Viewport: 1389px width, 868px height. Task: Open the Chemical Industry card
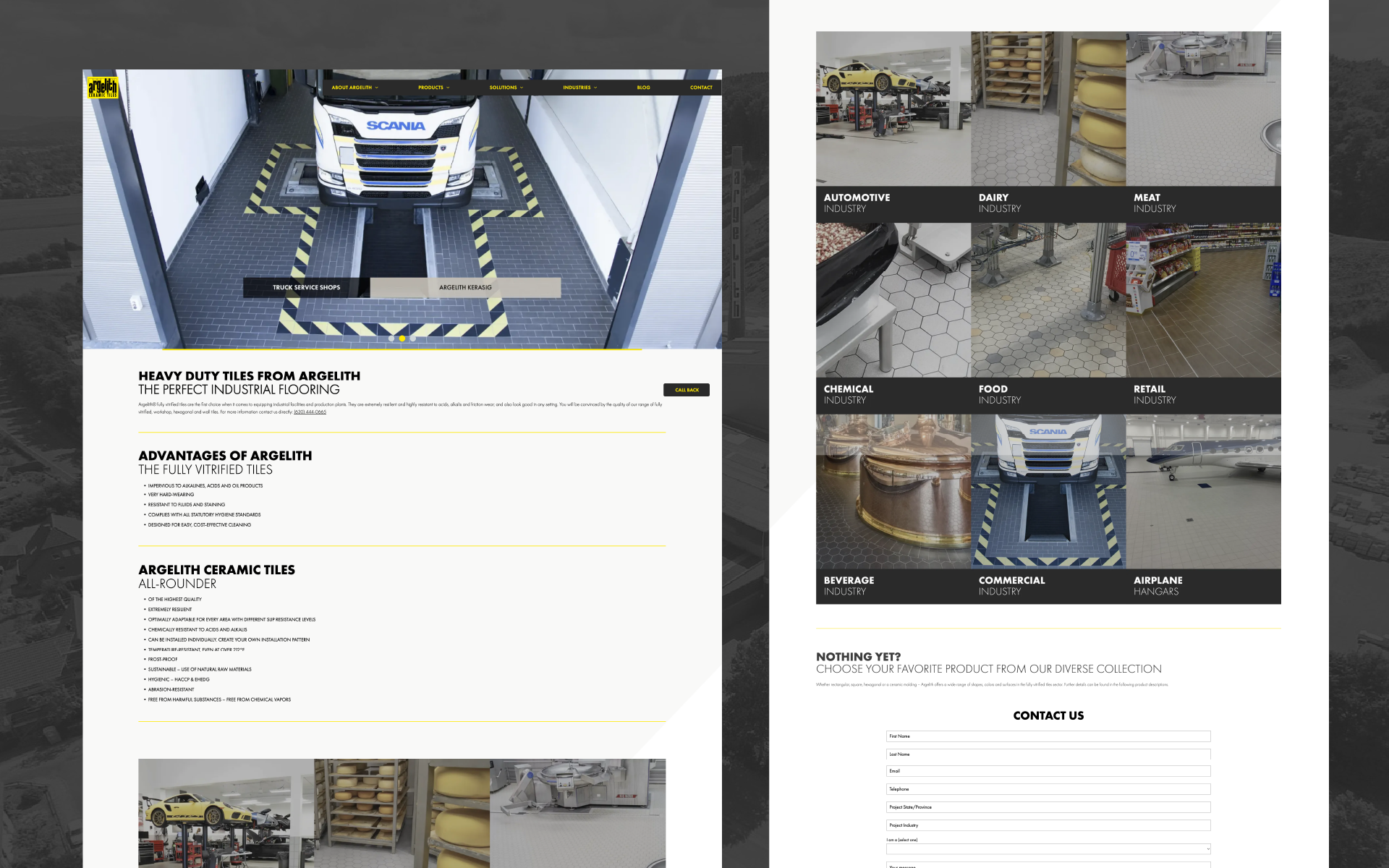[x=893, y=318]
